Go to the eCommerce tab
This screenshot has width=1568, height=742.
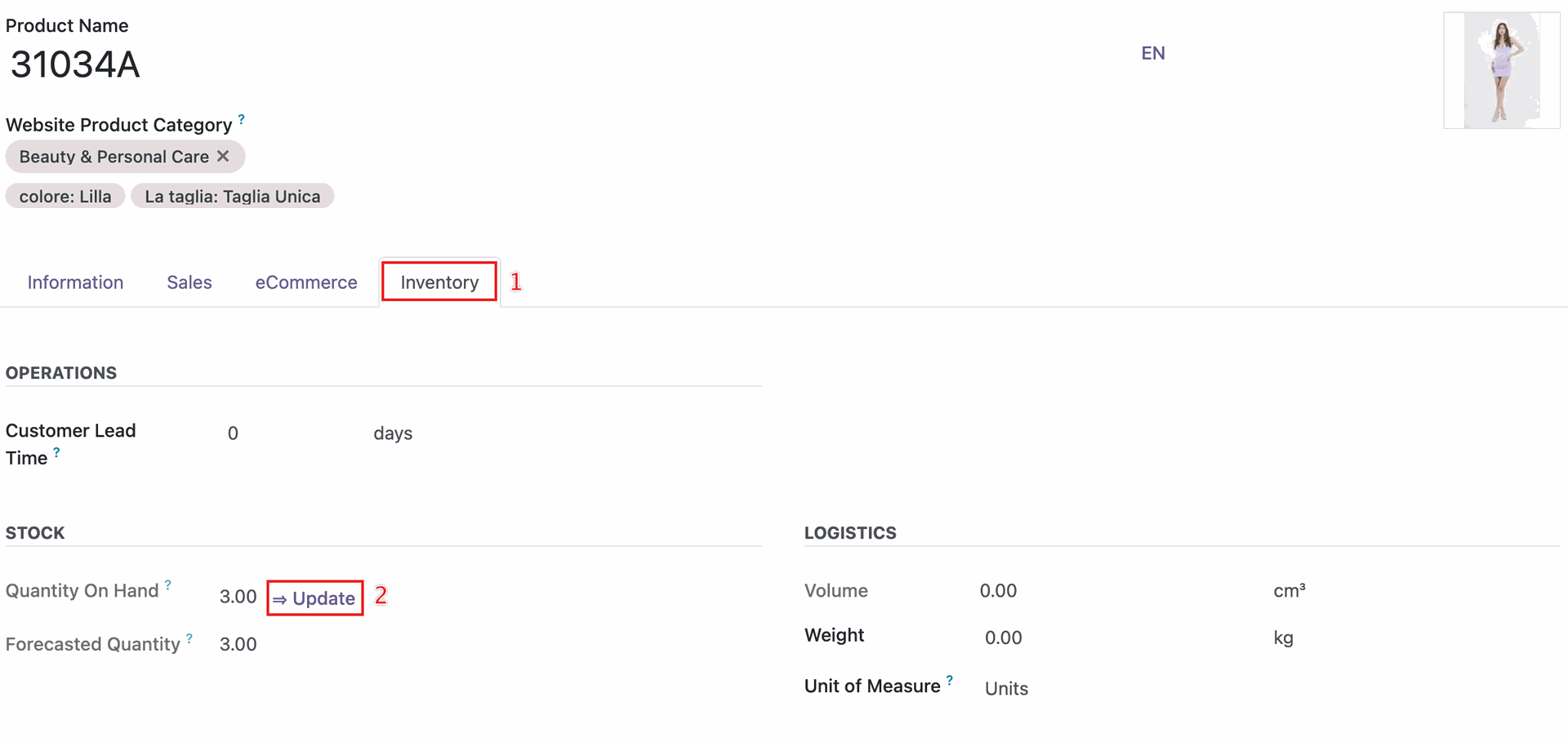pos(306,282)
